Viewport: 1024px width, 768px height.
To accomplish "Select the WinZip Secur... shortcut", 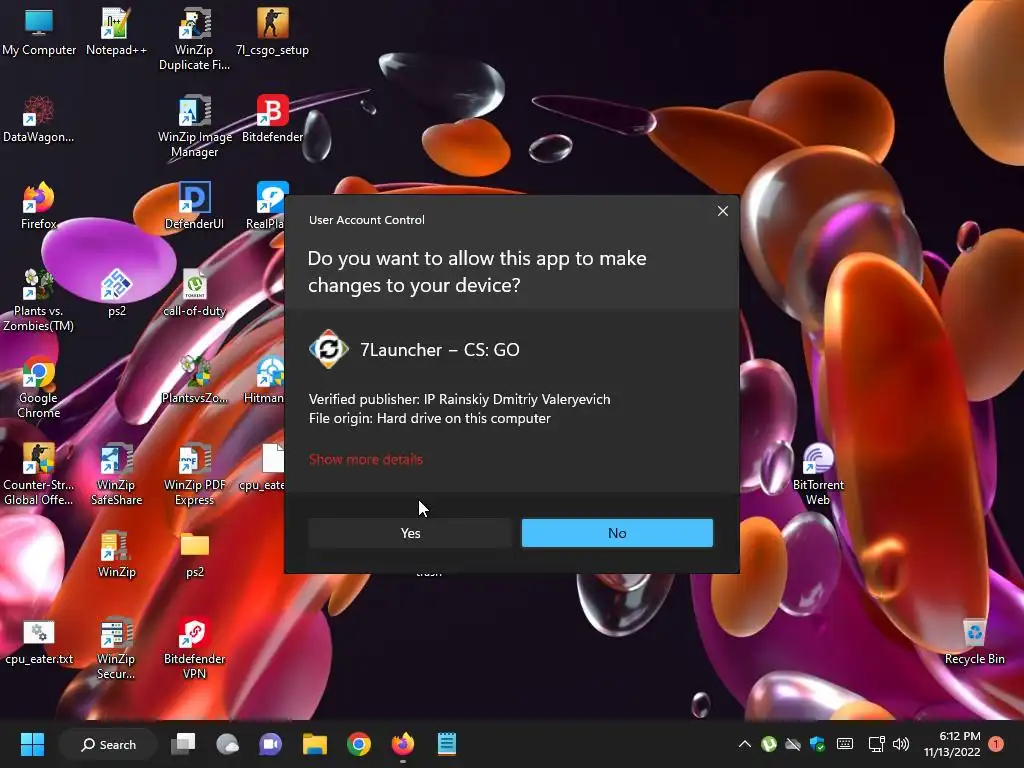I will 116,648.
